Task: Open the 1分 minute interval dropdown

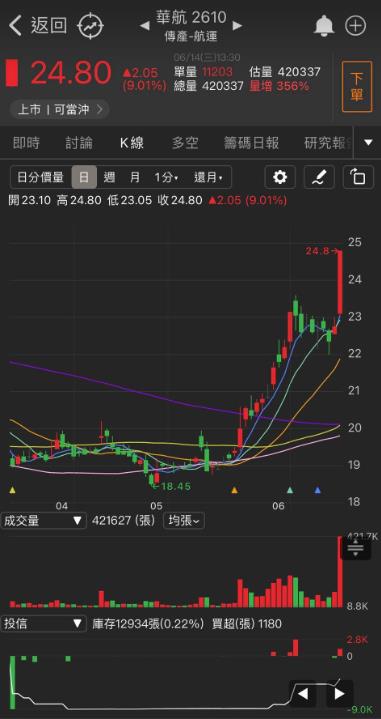Action: pos(166,177)
